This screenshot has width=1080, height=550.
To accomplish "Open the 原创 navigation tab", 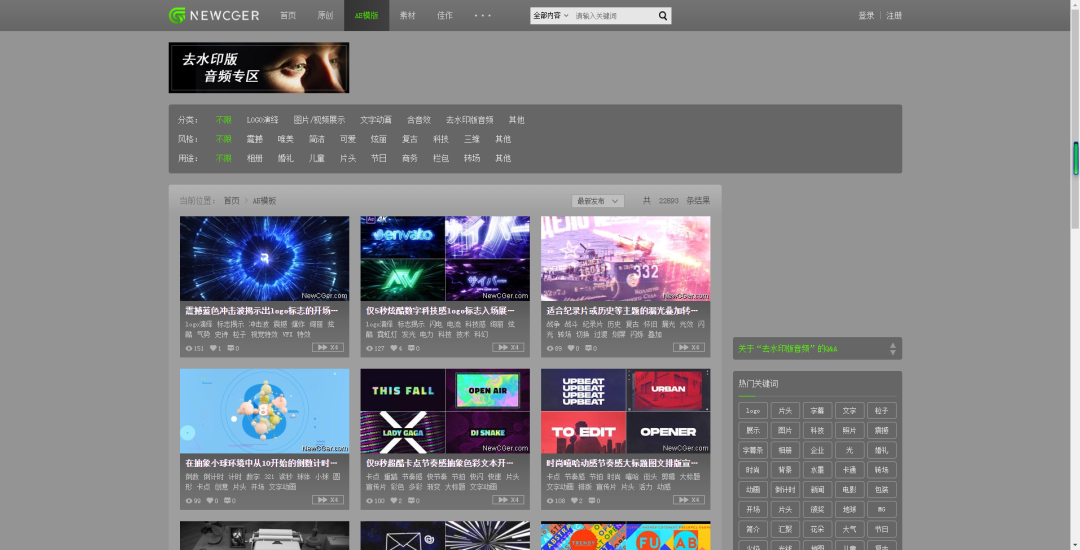I will coord(325,15).
